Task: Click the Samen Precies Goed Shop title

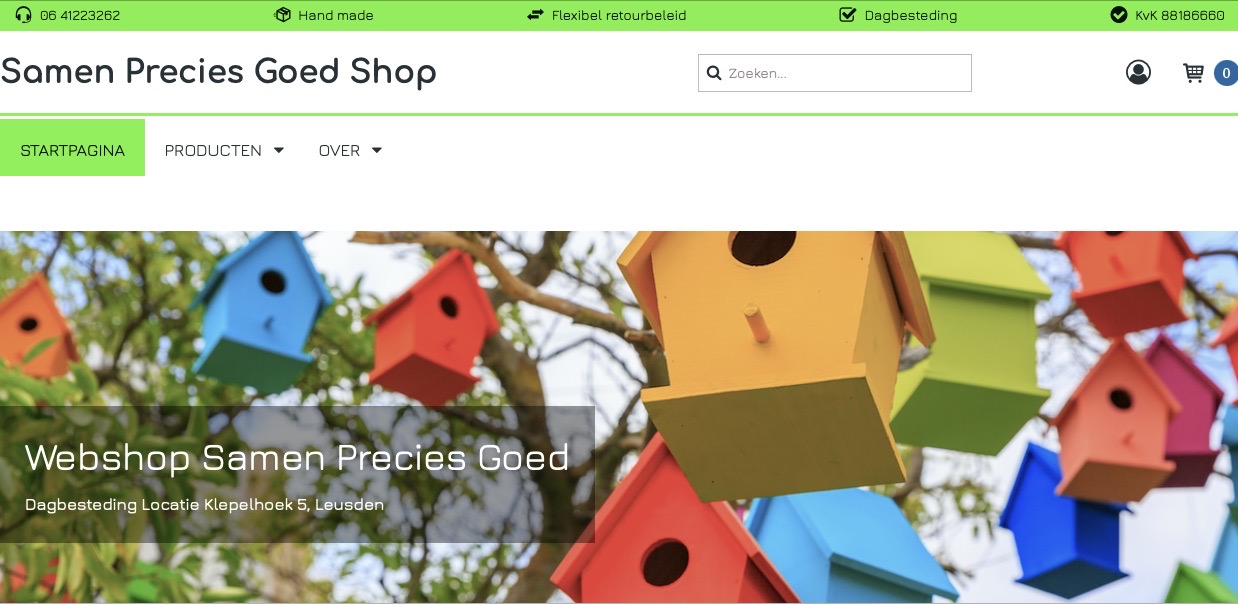Action: (x=218, y=72)
